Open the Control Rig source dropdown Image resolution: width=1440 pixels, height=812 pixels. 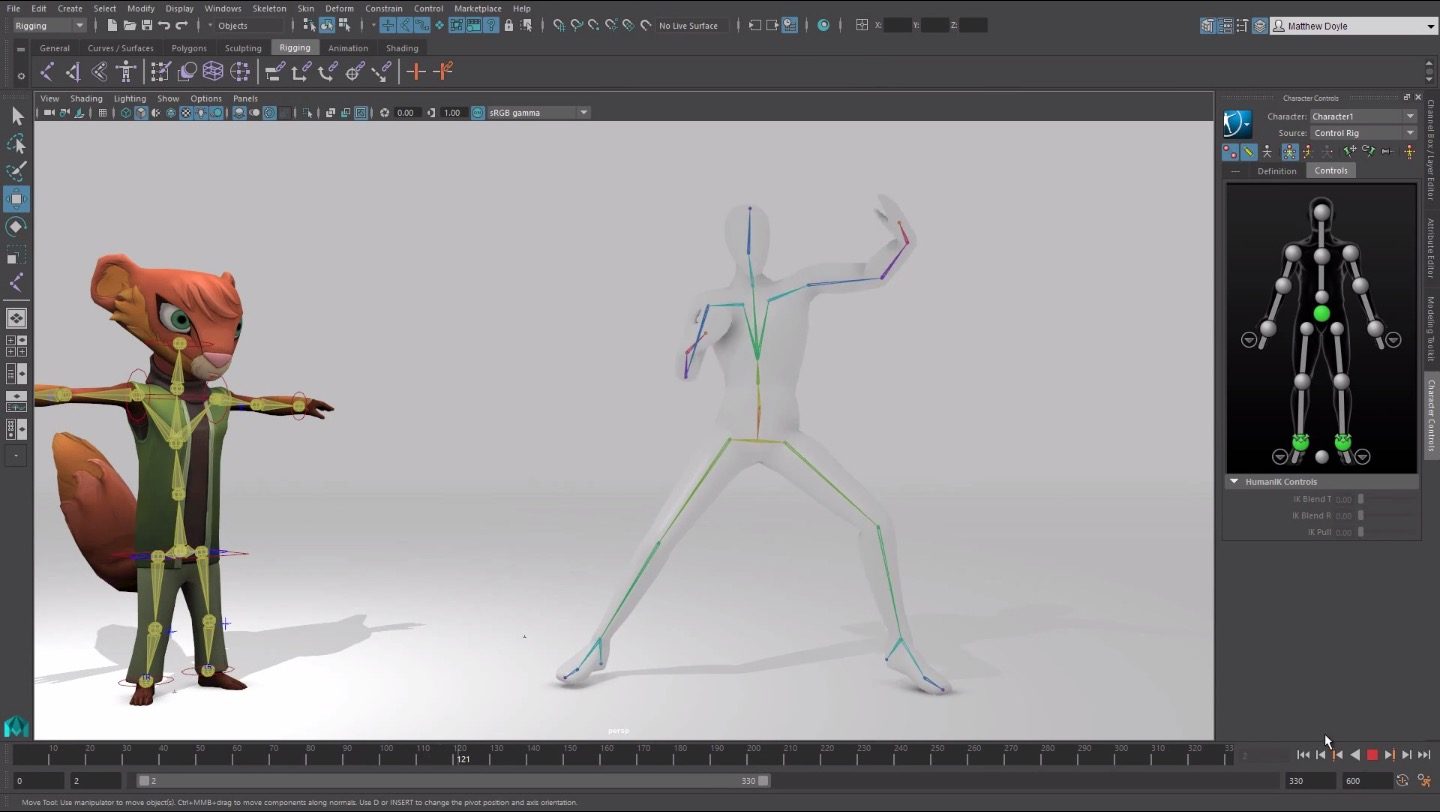tap(1363, 133)
